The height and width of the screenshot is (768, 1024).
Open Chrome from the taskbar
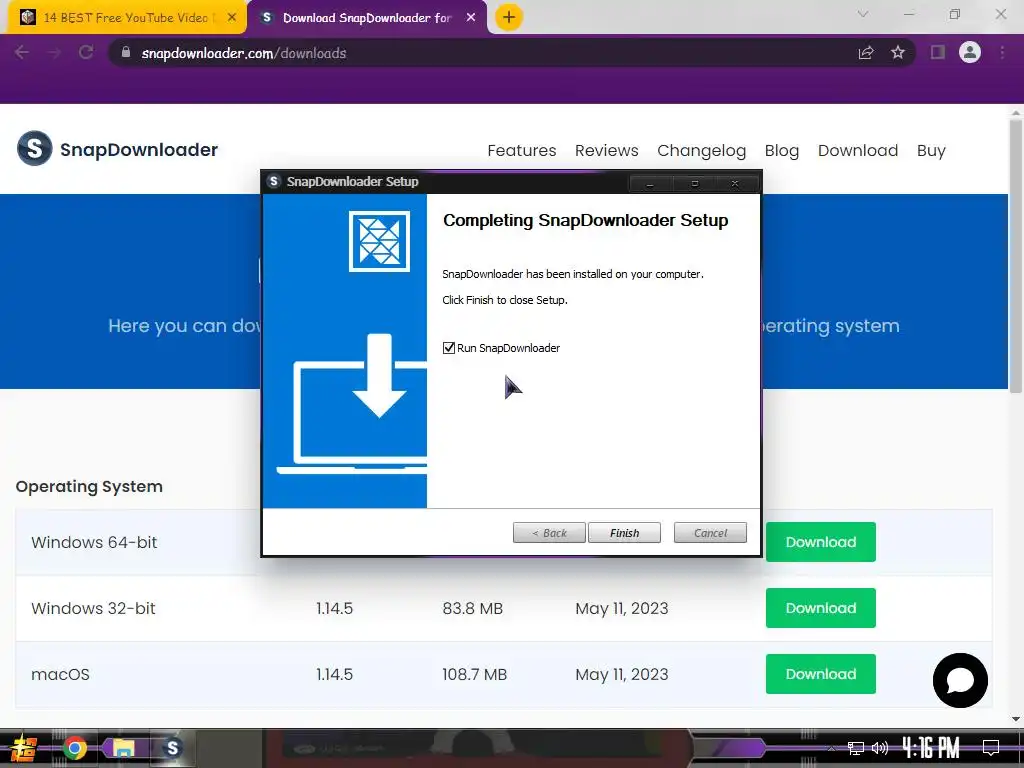pos(75,748)
